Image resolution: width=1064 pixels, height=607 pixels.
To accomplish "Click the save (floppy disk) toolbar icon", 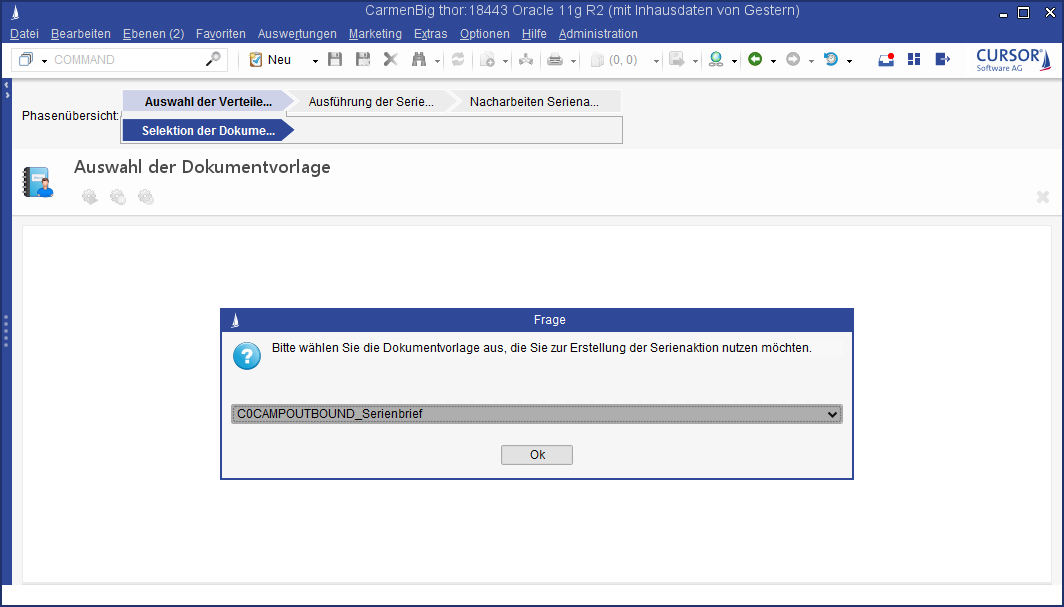I will point(335,60).
